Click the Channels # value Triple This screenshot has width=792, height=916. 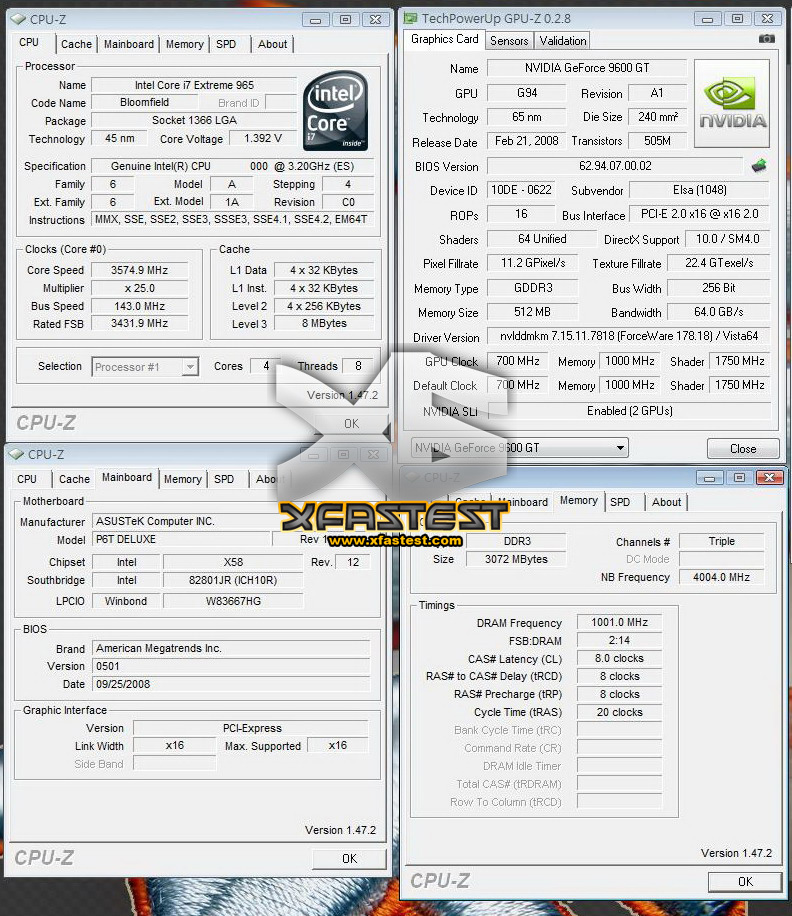[x=721, y=541]
